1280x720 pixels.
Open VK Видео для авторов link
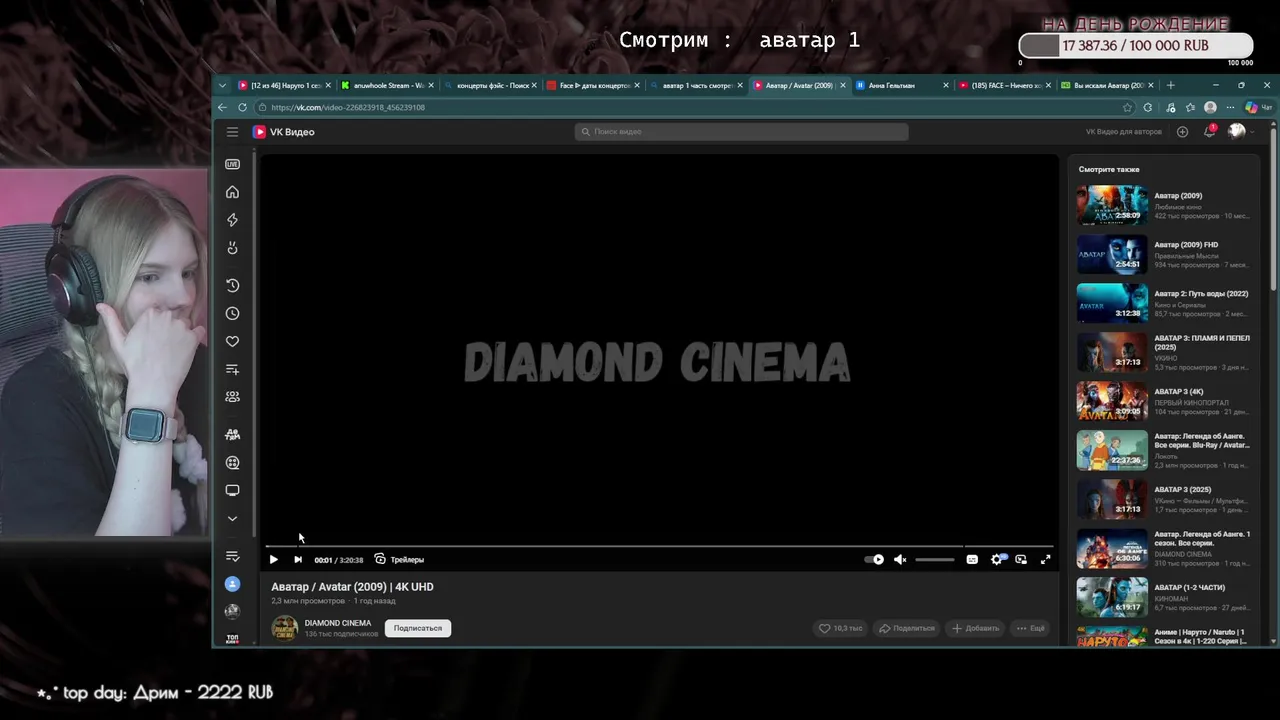[x=1124, y=132]
